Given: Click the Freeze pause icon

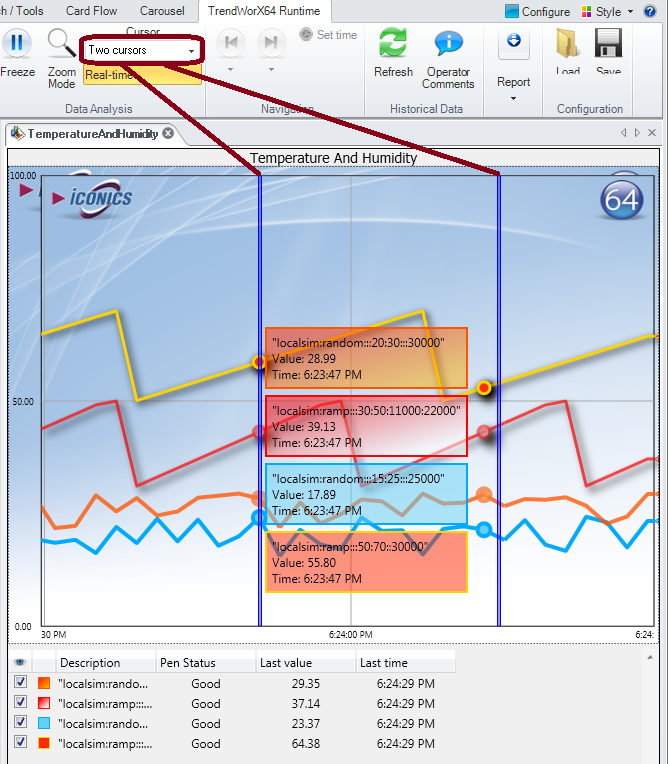Looking at the screenshot, I should (x=17, y=45).
